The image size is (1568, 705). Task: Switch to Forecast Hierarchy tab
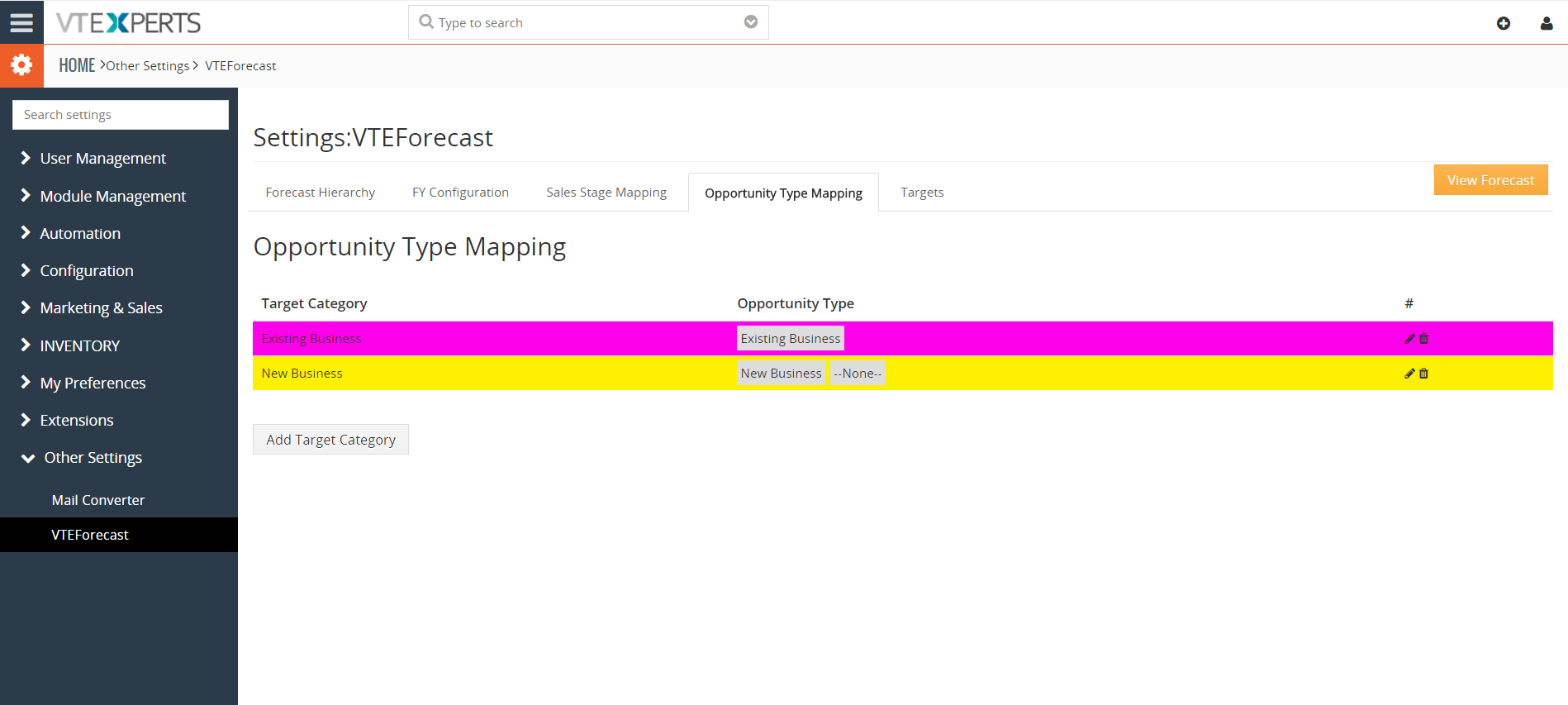321,193
